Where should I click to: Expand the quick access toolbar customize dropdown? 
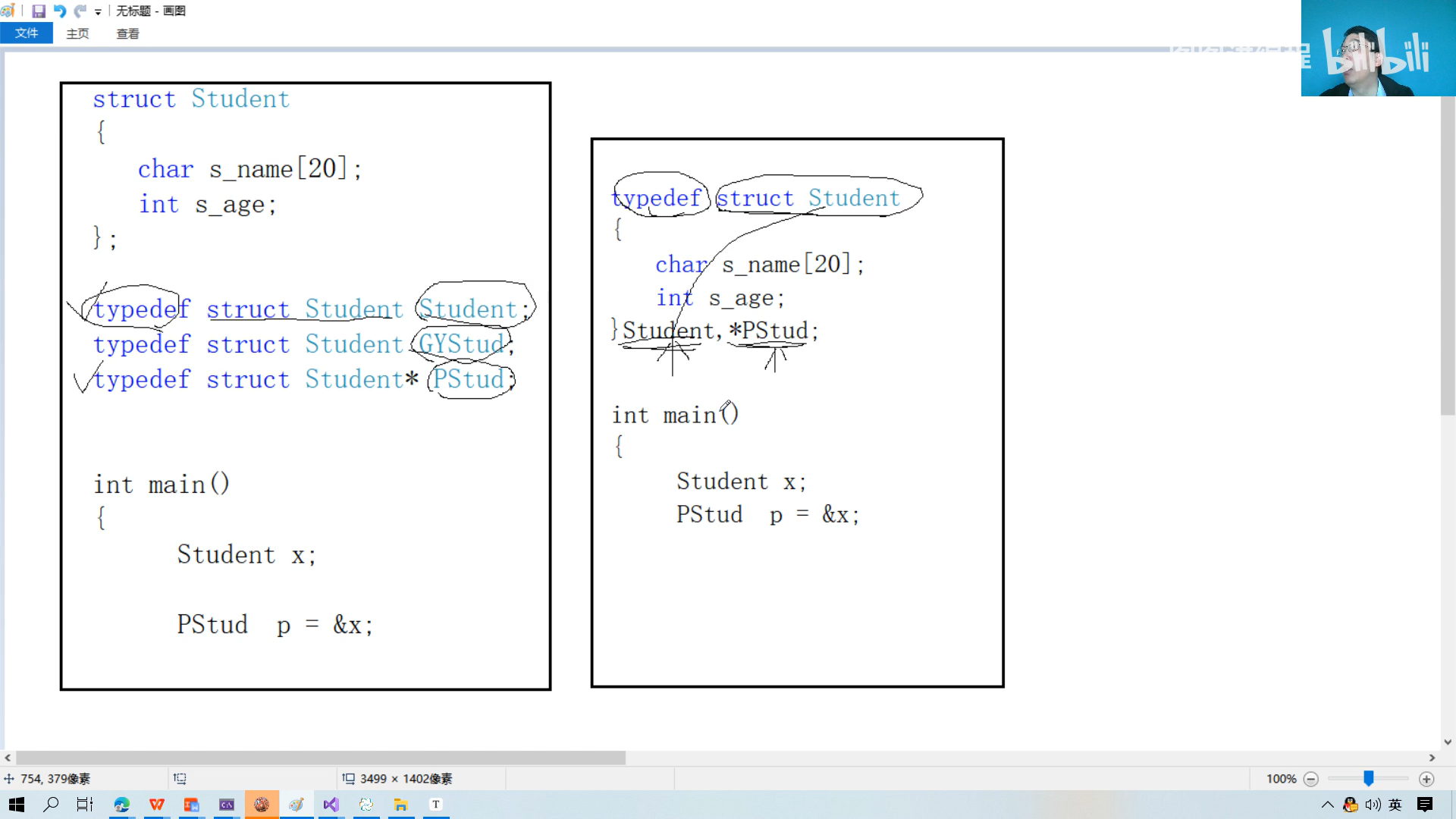(x=98, y=11)
